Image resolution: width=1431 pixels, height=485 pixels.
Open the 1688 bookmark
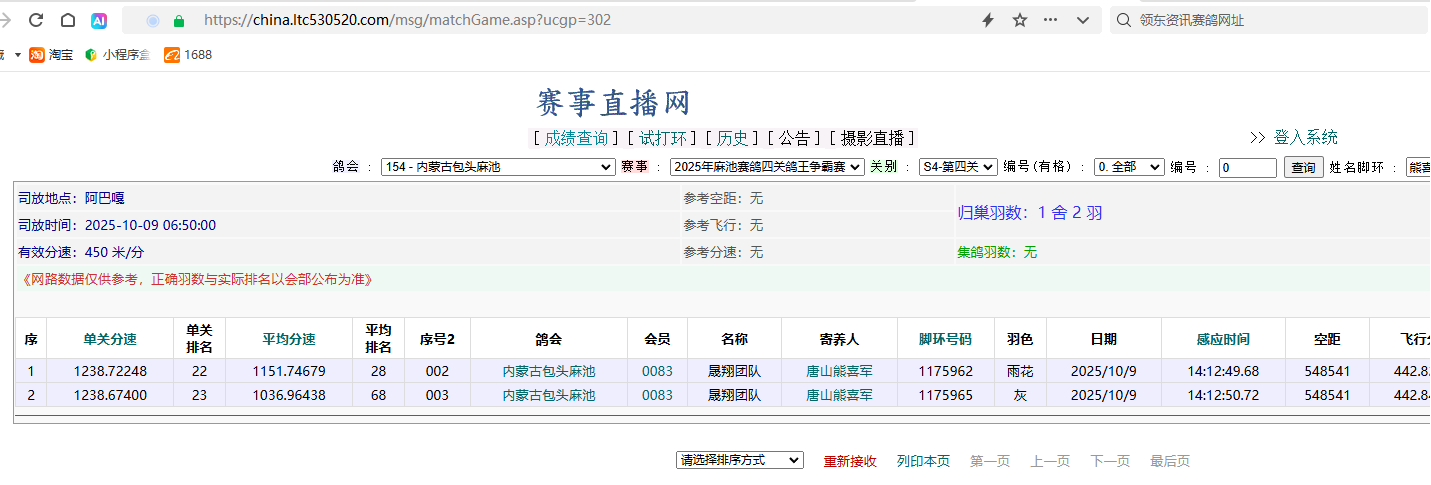188,55
